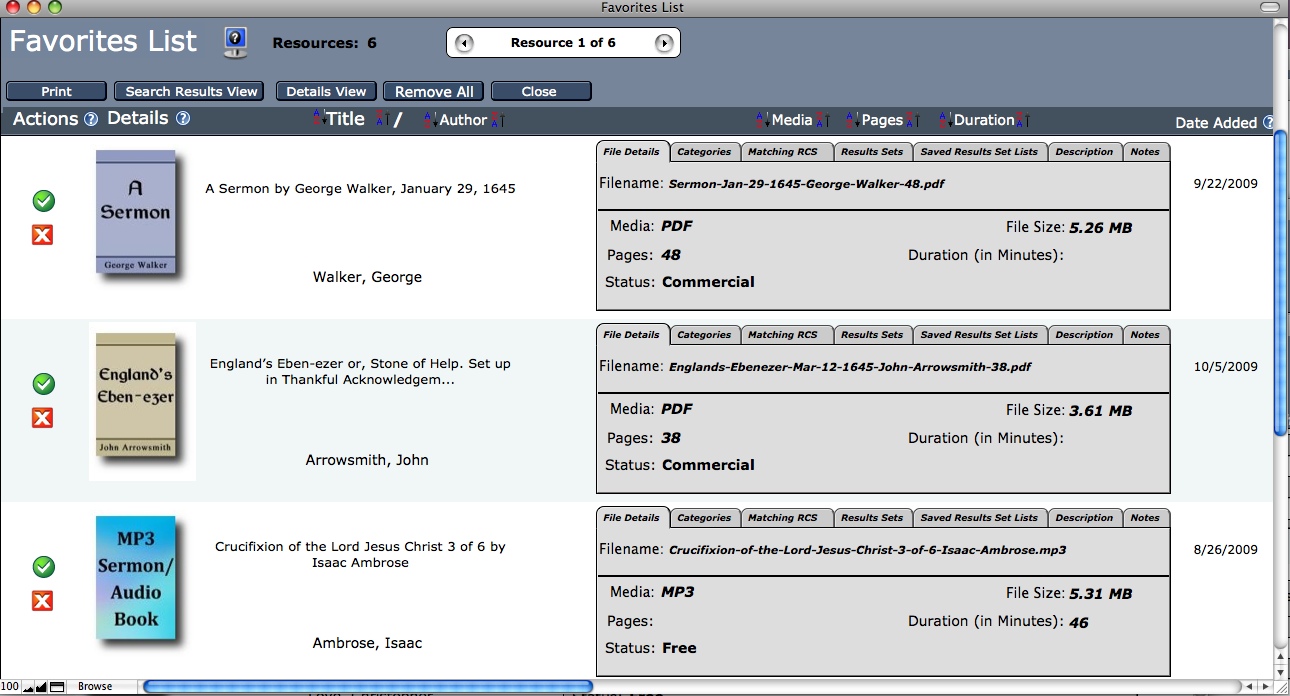Click author 'Ambrose, Isaac'
Image resolution: width=1290 pixels, height=696 pixels.
(367, 643)
